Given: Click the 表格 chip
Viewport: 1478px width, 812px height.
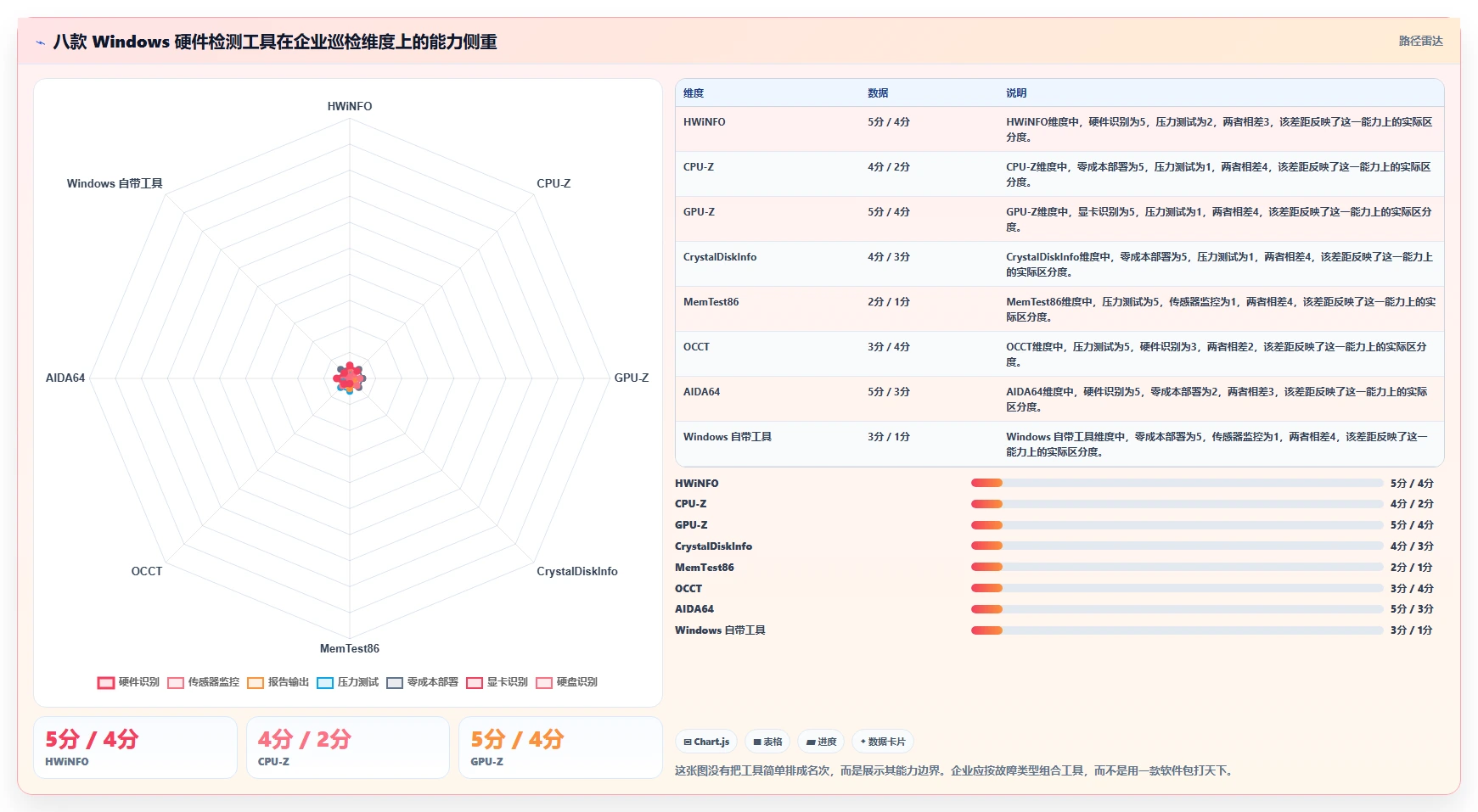Looking at the screenshot, I should pos(767,742).
